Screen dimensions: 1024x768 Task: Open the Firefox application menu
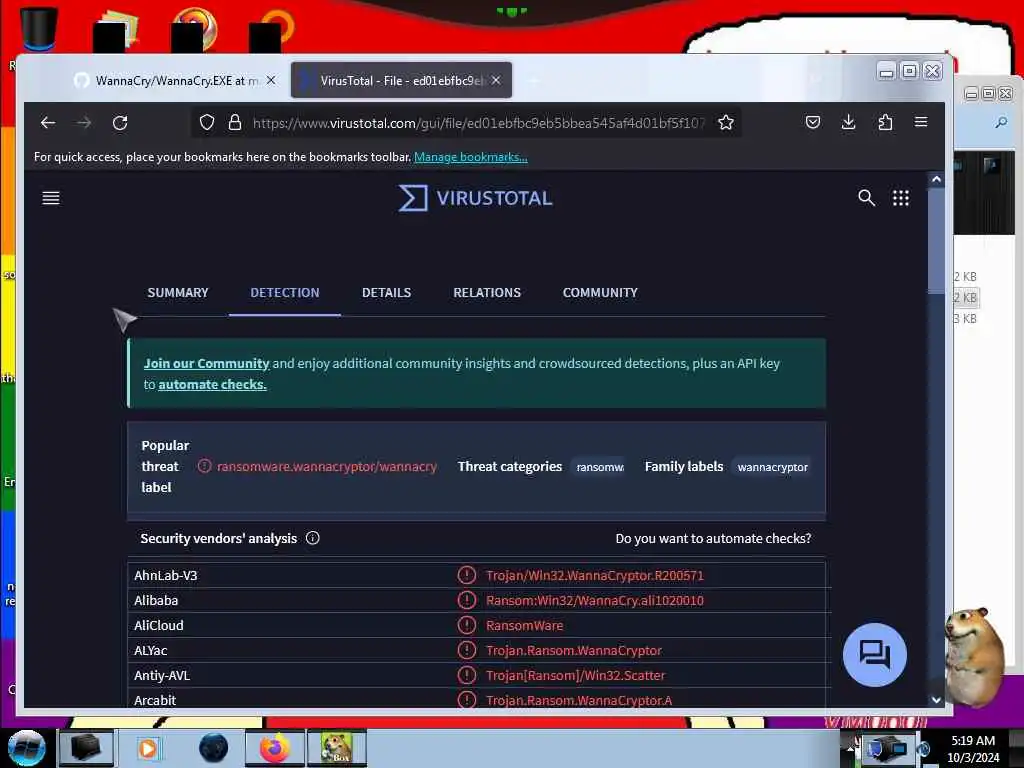(x=921, y=122)
